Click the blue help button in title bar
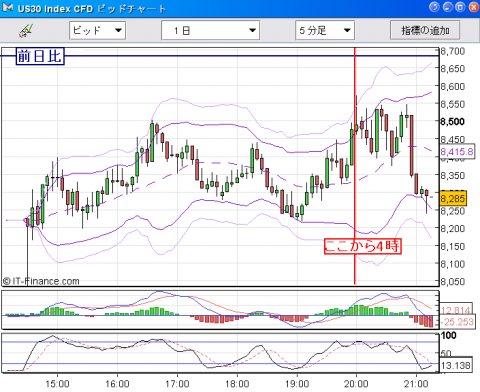The width and height of the screenshot is (480, 392). pos(434,7)
